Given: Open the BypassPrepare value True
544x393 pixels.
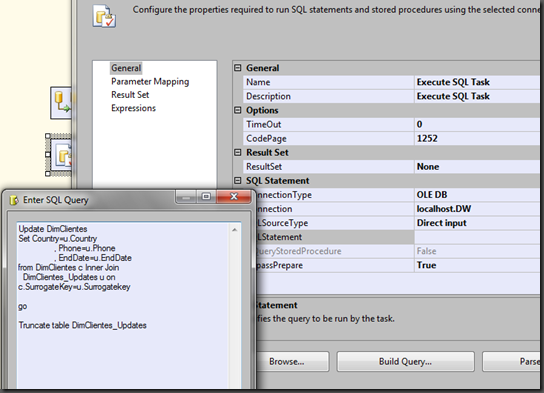Looking at the screenshot, I should 477,265.
